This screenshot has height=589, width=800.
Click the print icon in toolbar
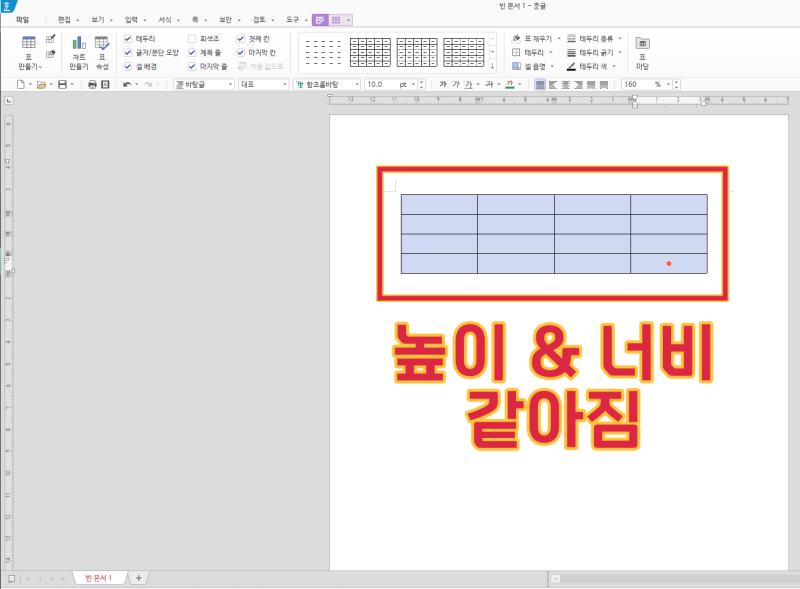pyautogui.click(x=93, y=85)
